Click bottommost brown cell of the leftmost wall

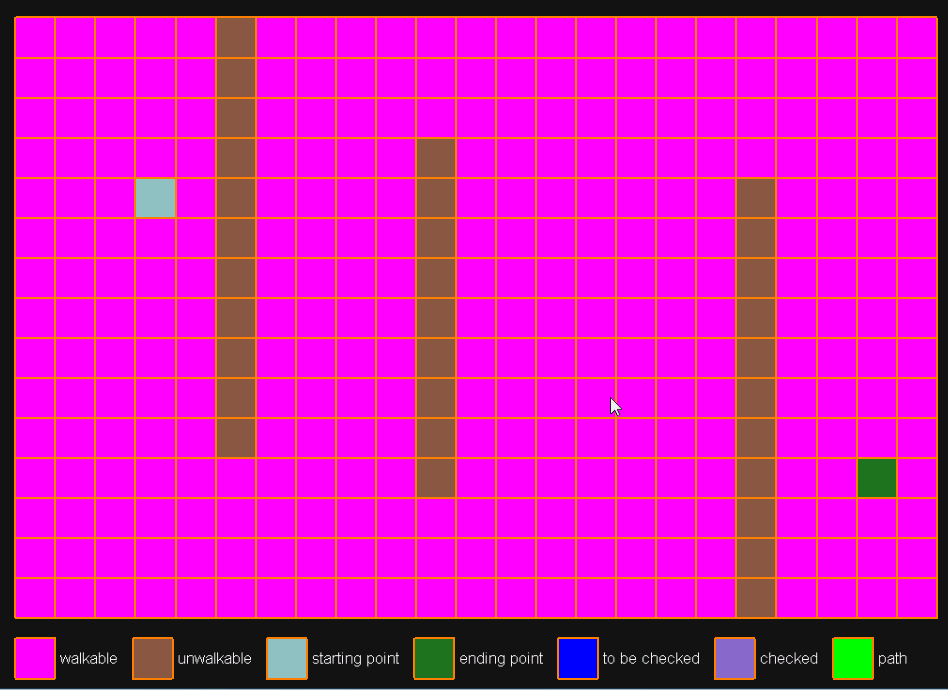(236, 438)
